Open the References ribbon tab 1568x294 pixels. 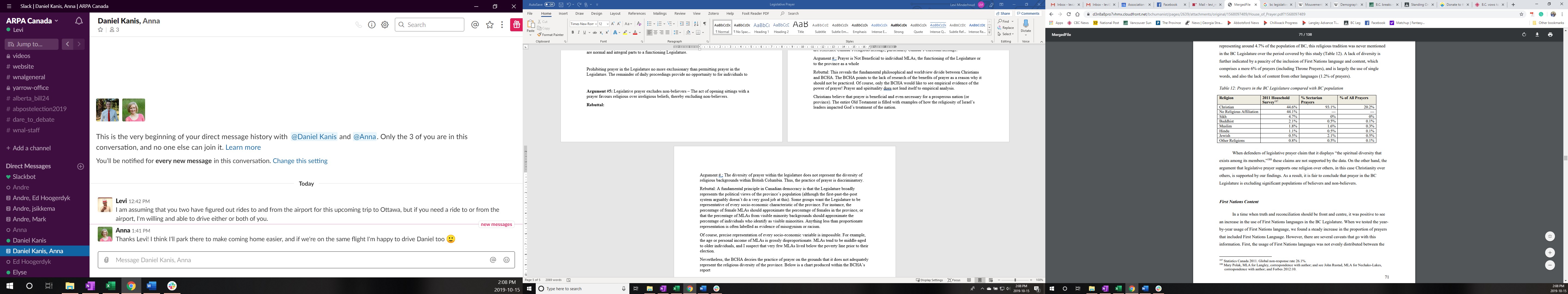pos(637,13)
